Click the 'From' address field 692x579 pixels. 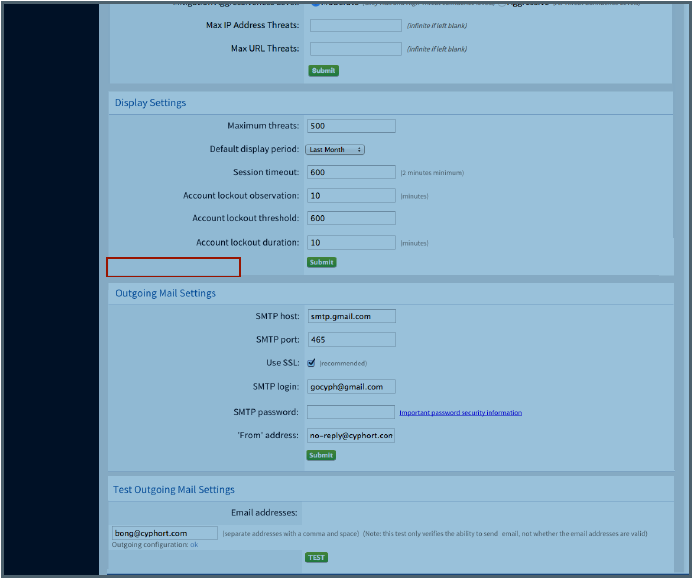351,435
